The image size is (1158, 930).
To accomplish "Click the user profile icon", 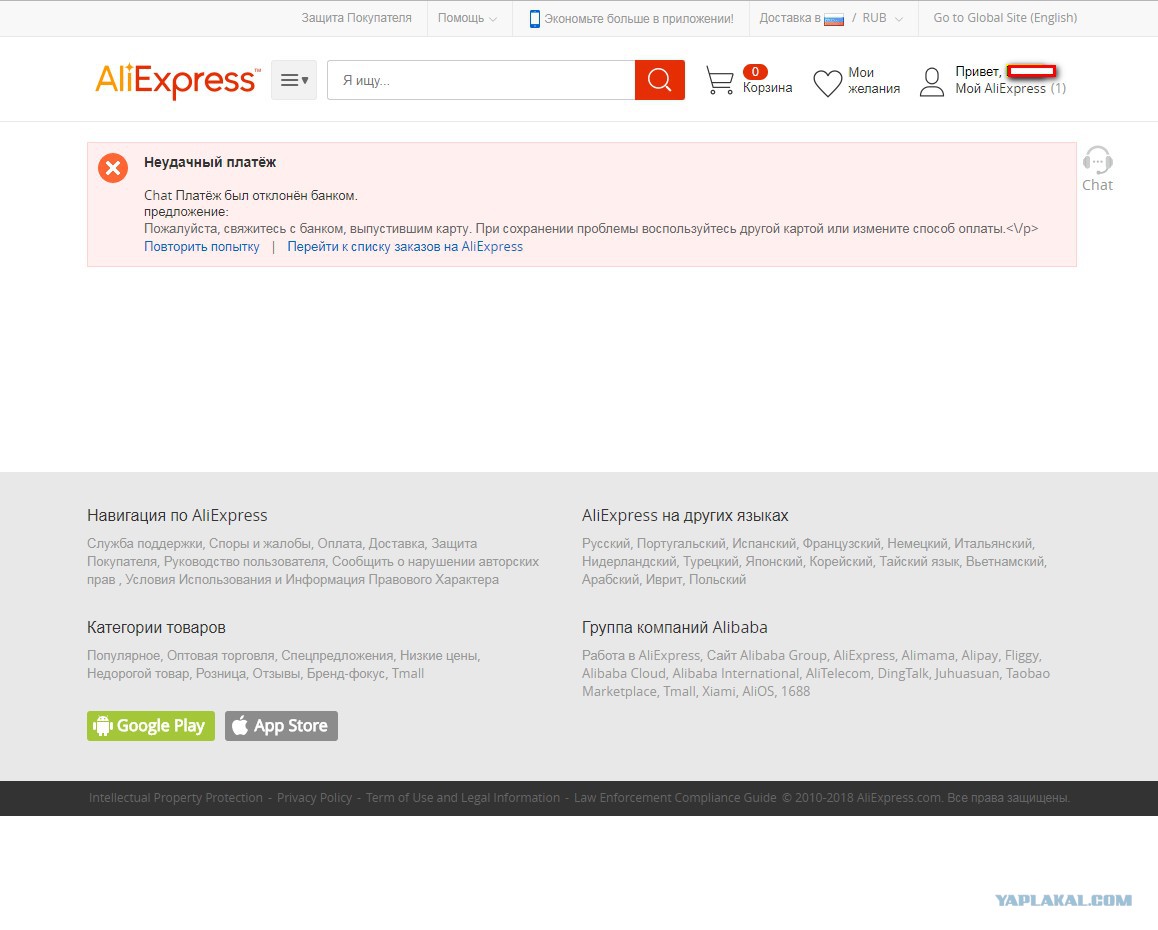I will (x=932, y=81).
